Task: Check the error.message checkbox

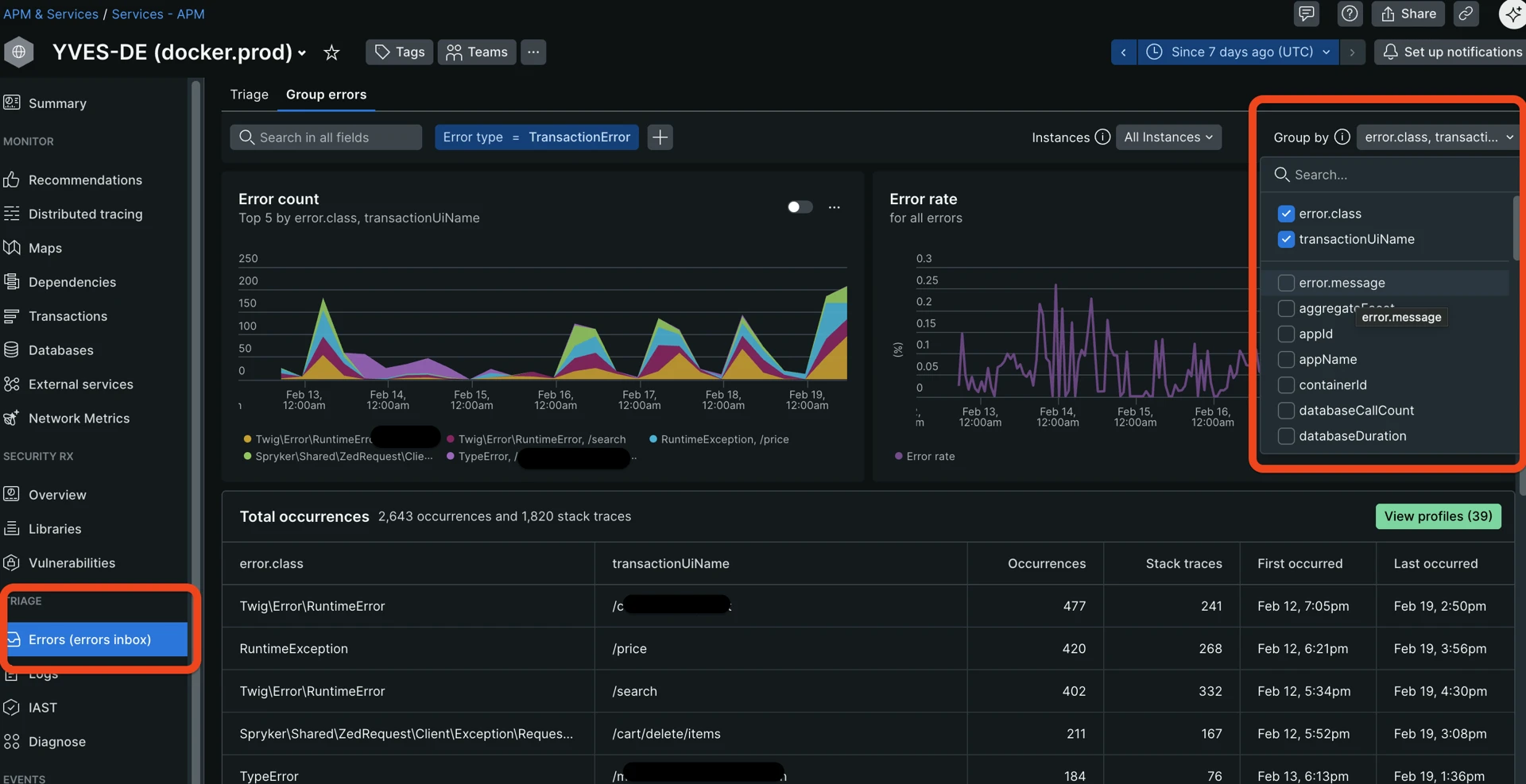Action: (x=1286, y=283)
